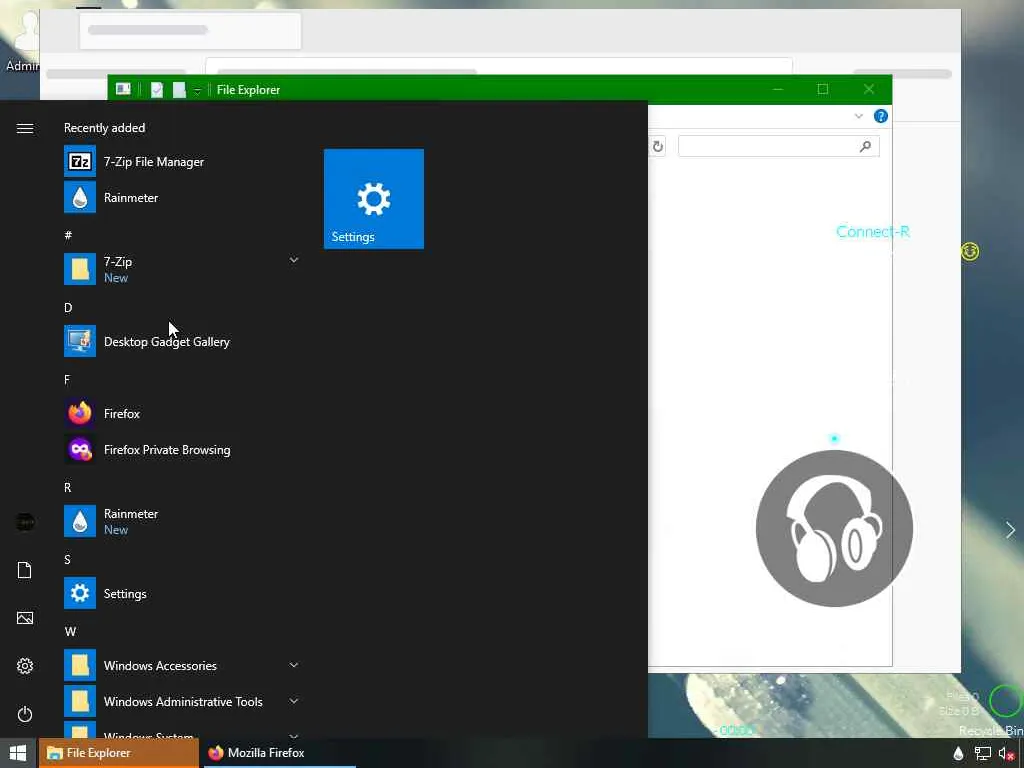
Task: Expand the Start menu hamburger navigation
Action: [x=25, y=129]
